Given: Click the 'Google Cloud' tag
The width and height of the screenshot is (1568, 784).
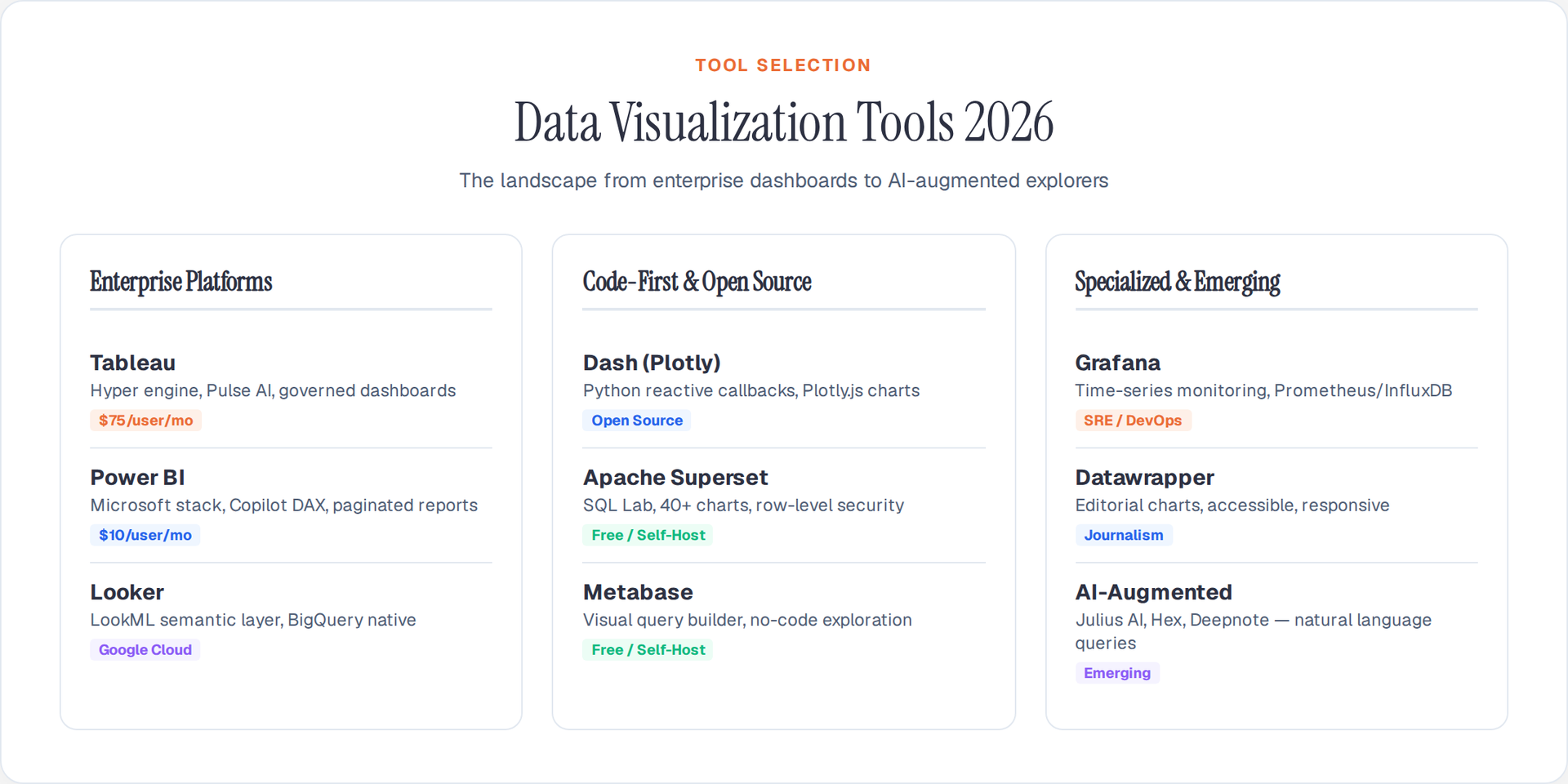Looking at the screenshot, I should coord(145,650).
